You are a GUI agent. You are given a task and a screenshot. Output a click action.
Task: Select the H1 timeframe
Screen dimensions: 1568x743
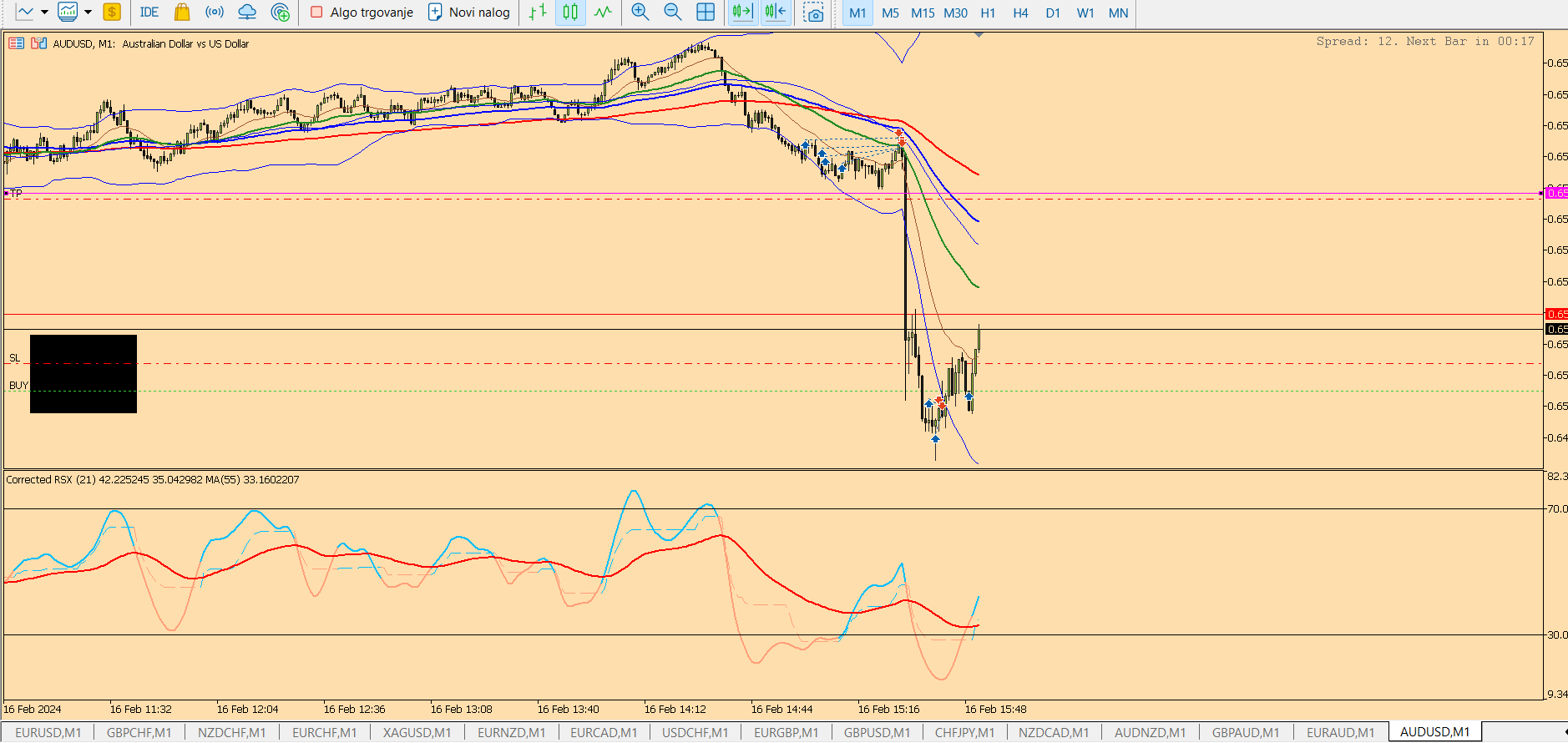point(988,13)
